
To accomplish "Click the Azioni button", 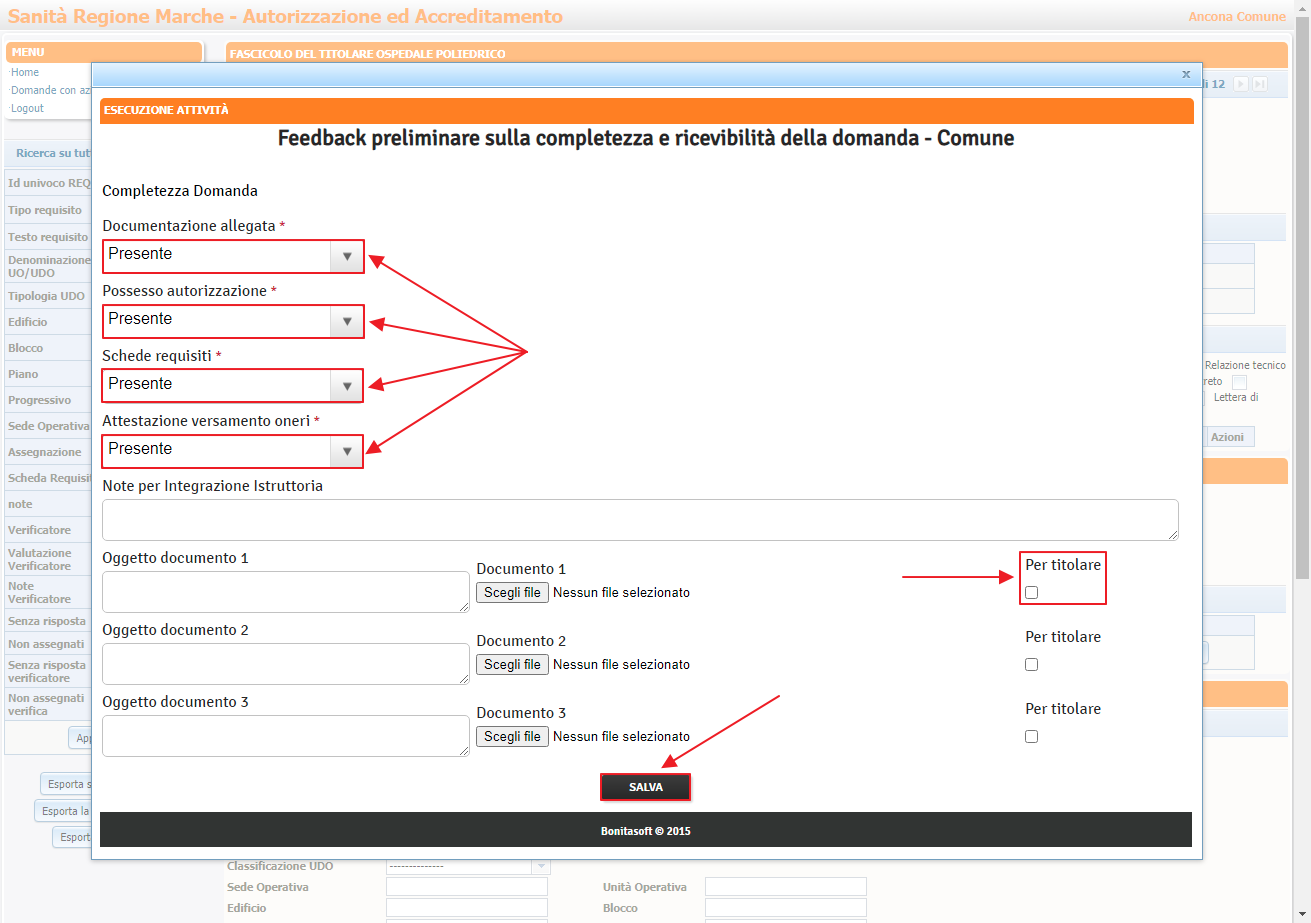I will pos(1229,436).
